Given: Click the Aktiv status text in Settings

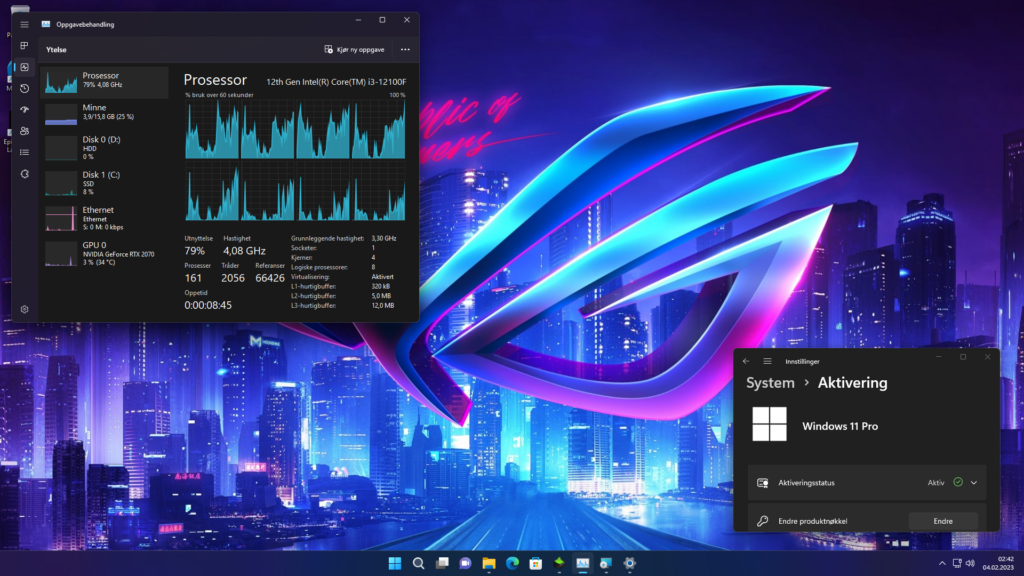Looking at the screenshot, I should (936, 483).
